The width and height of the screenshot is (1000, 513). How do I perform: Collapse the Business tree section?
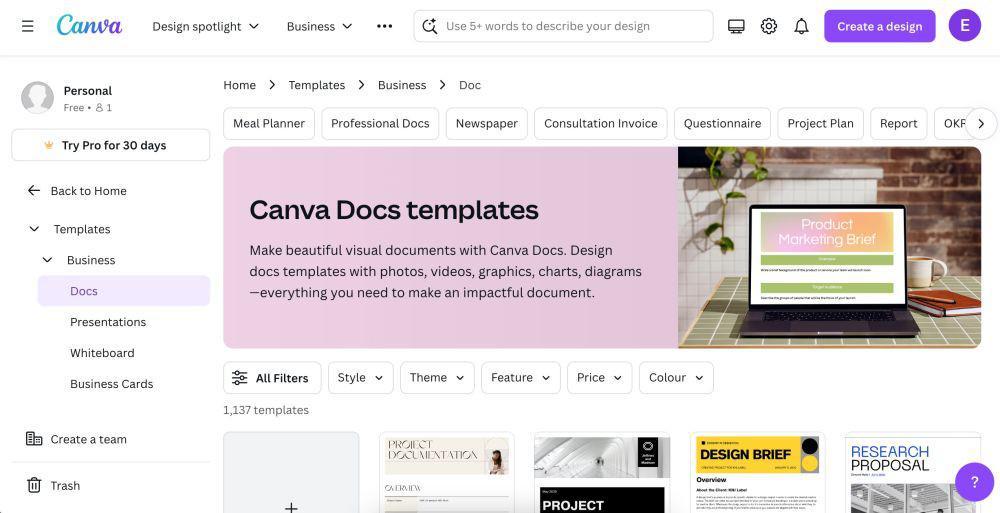coord(47,260)
